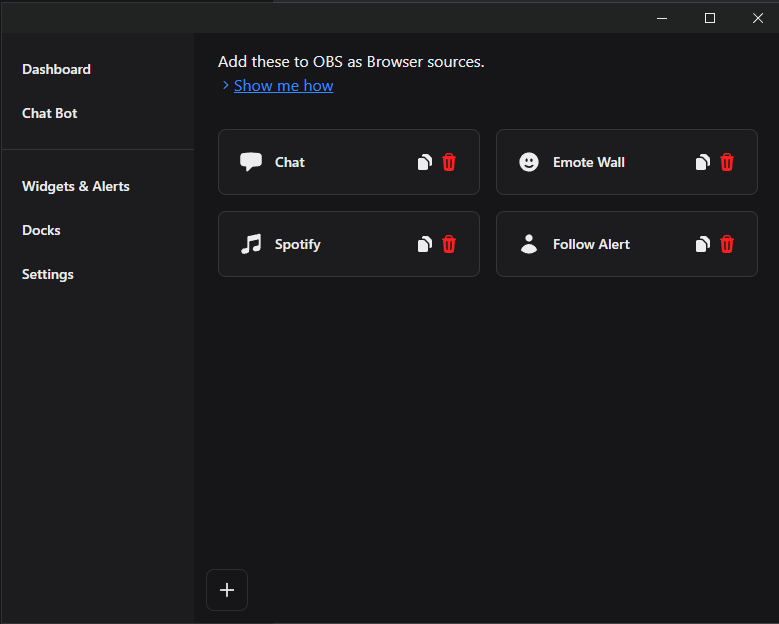Delete the Emote Wall widget

(727, 162)
